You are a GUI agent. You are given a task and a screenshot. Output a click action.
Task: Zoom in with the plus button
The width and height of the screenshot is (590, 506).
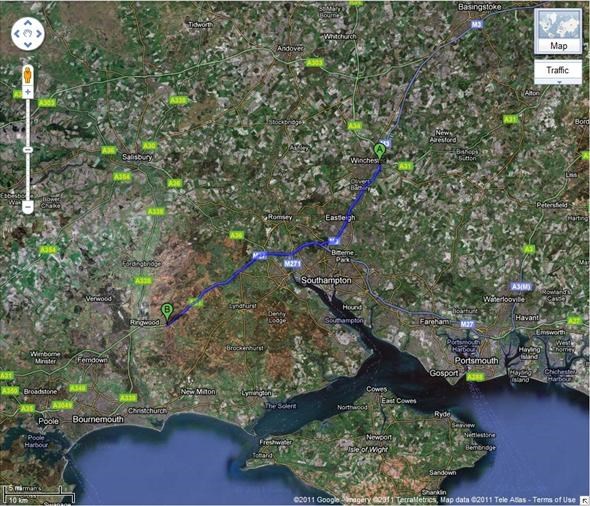click(x=28, y=91)
